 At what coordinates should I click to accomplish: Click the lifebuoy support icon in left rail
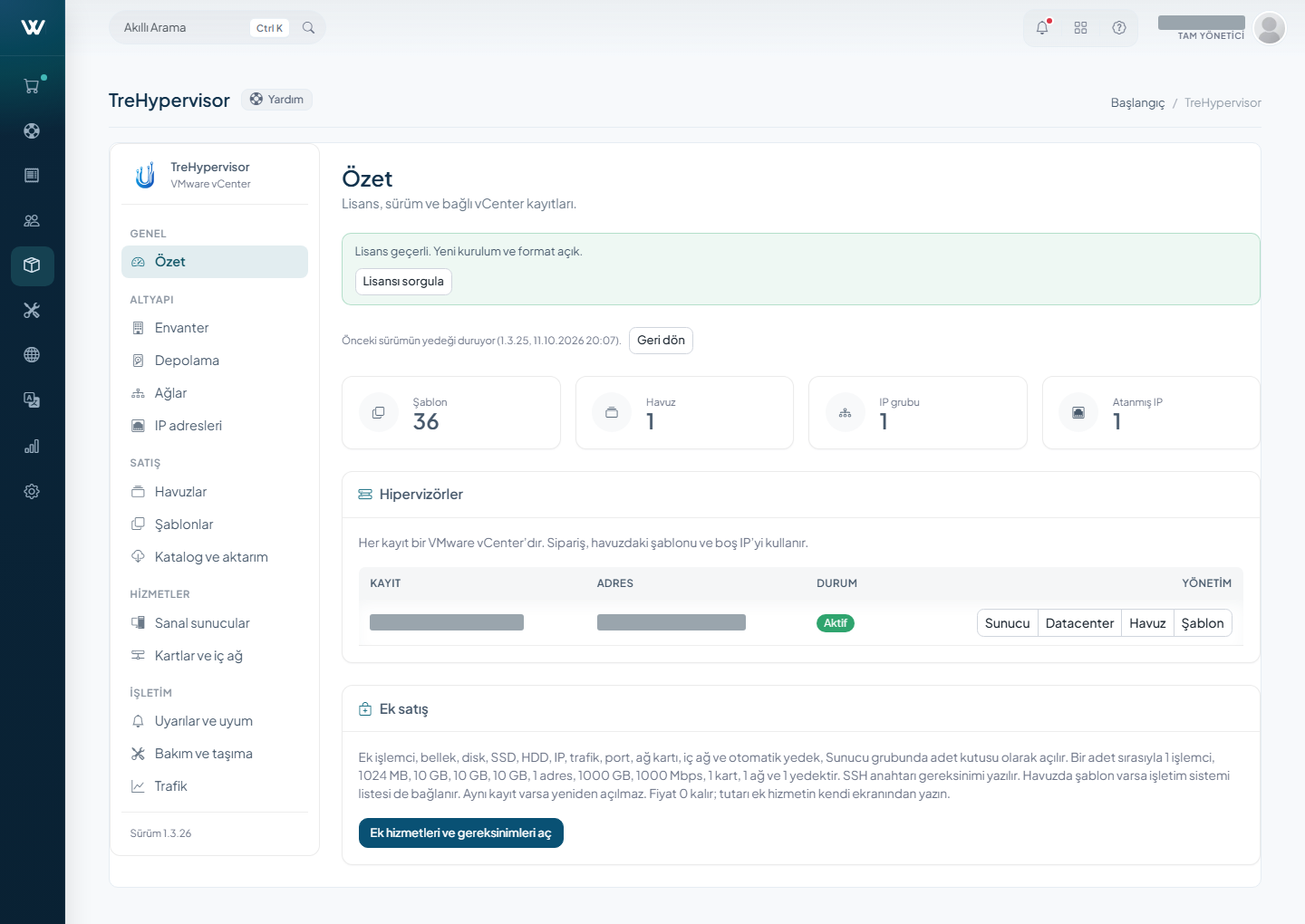(x=32, y=130)
